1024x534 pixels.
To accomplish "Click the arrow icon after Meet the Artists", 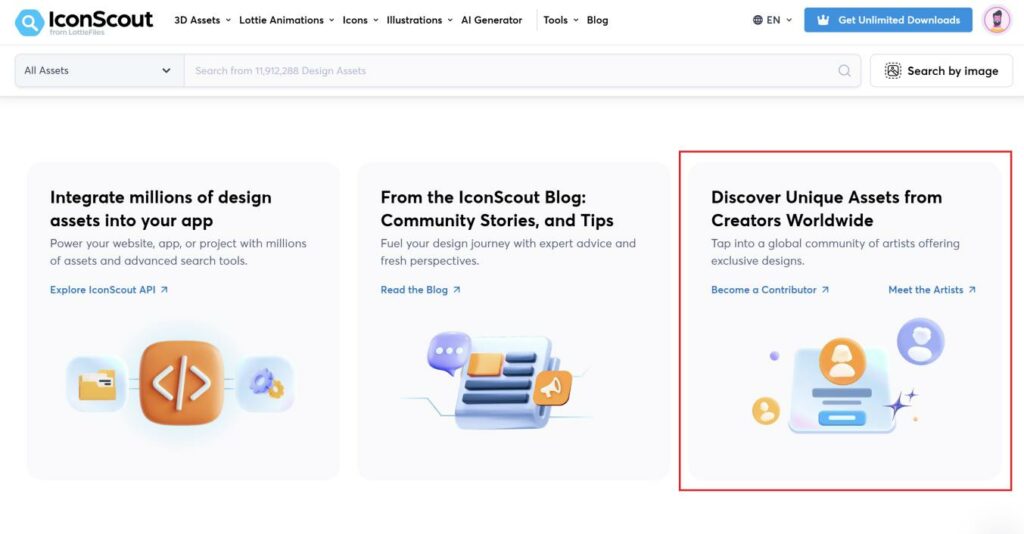I will (x=972, y=290).
